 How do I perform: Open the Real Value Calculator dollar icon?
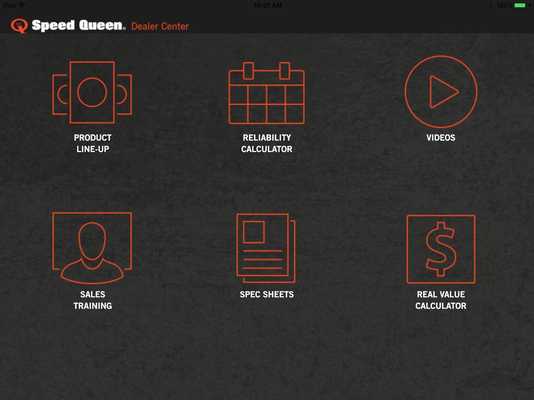coord(441,249)
